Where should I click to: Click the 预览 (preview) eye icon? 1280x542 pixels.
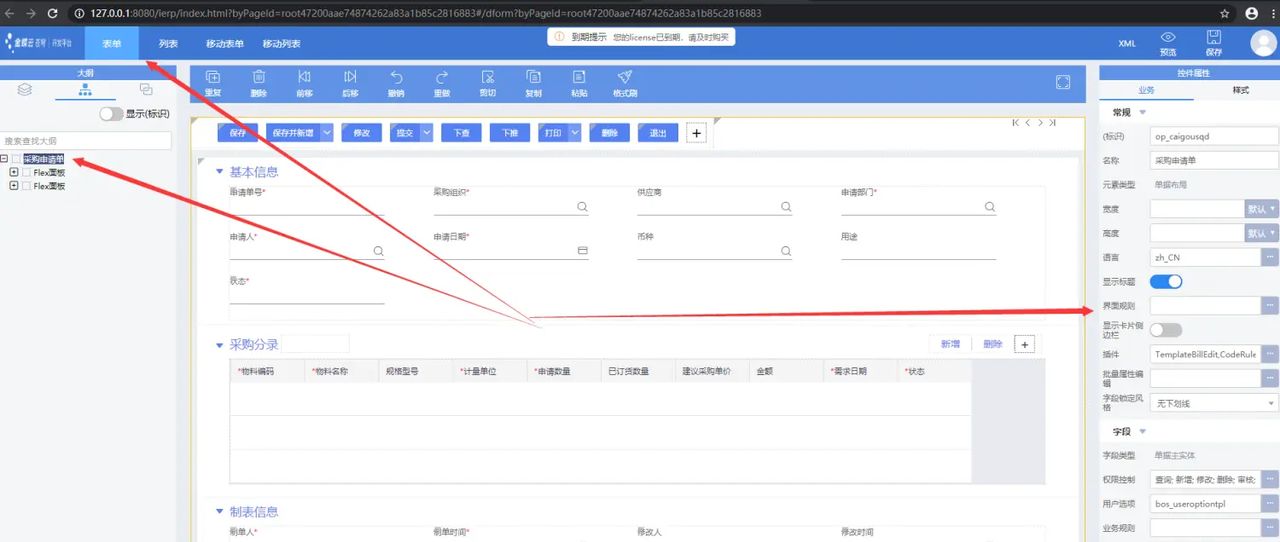(1168, 37)
